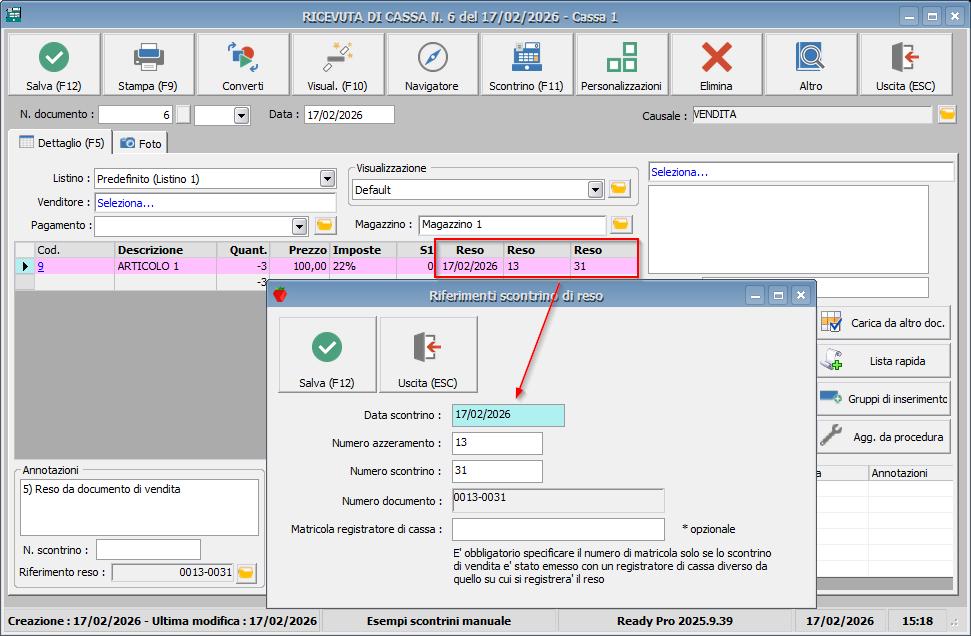Launch the Navigatore compass tool
This screenshot has width=971, height=636.
432,65
